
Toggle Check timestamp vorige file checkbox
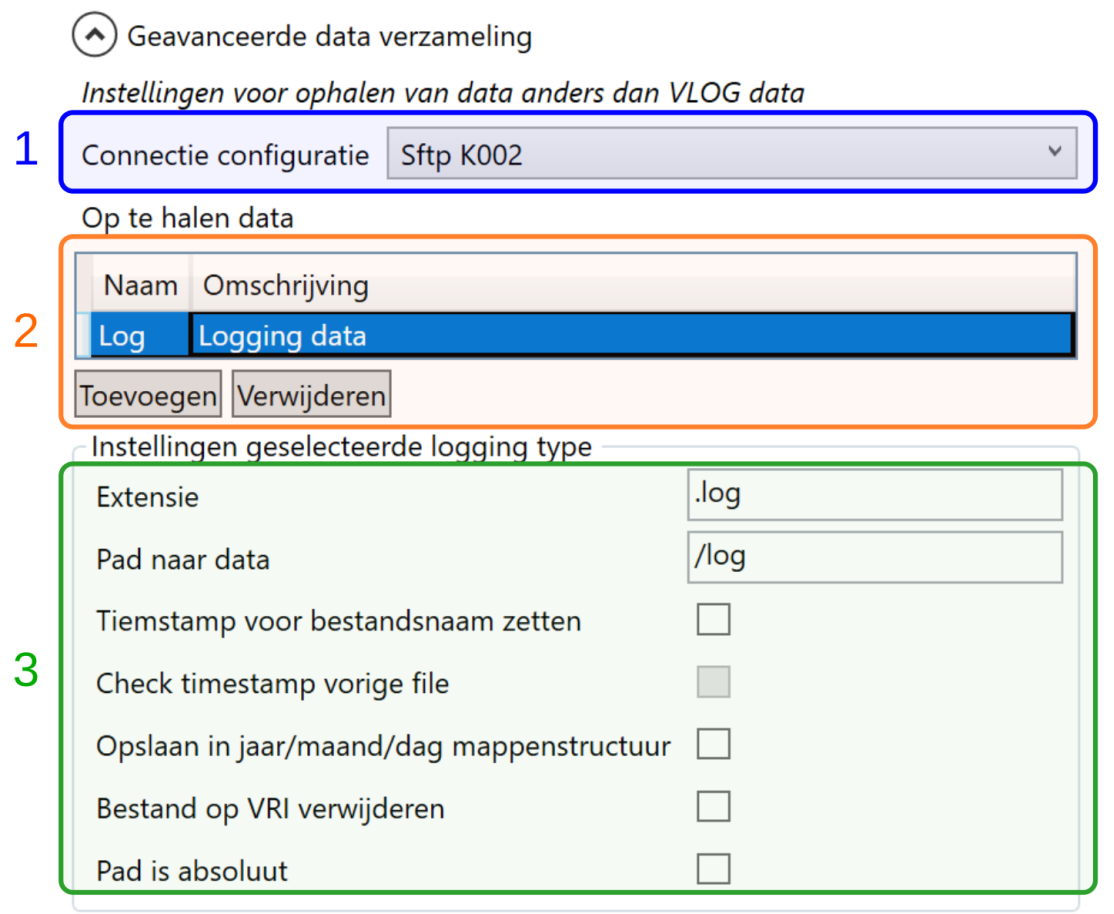click(x=713, y=682)
